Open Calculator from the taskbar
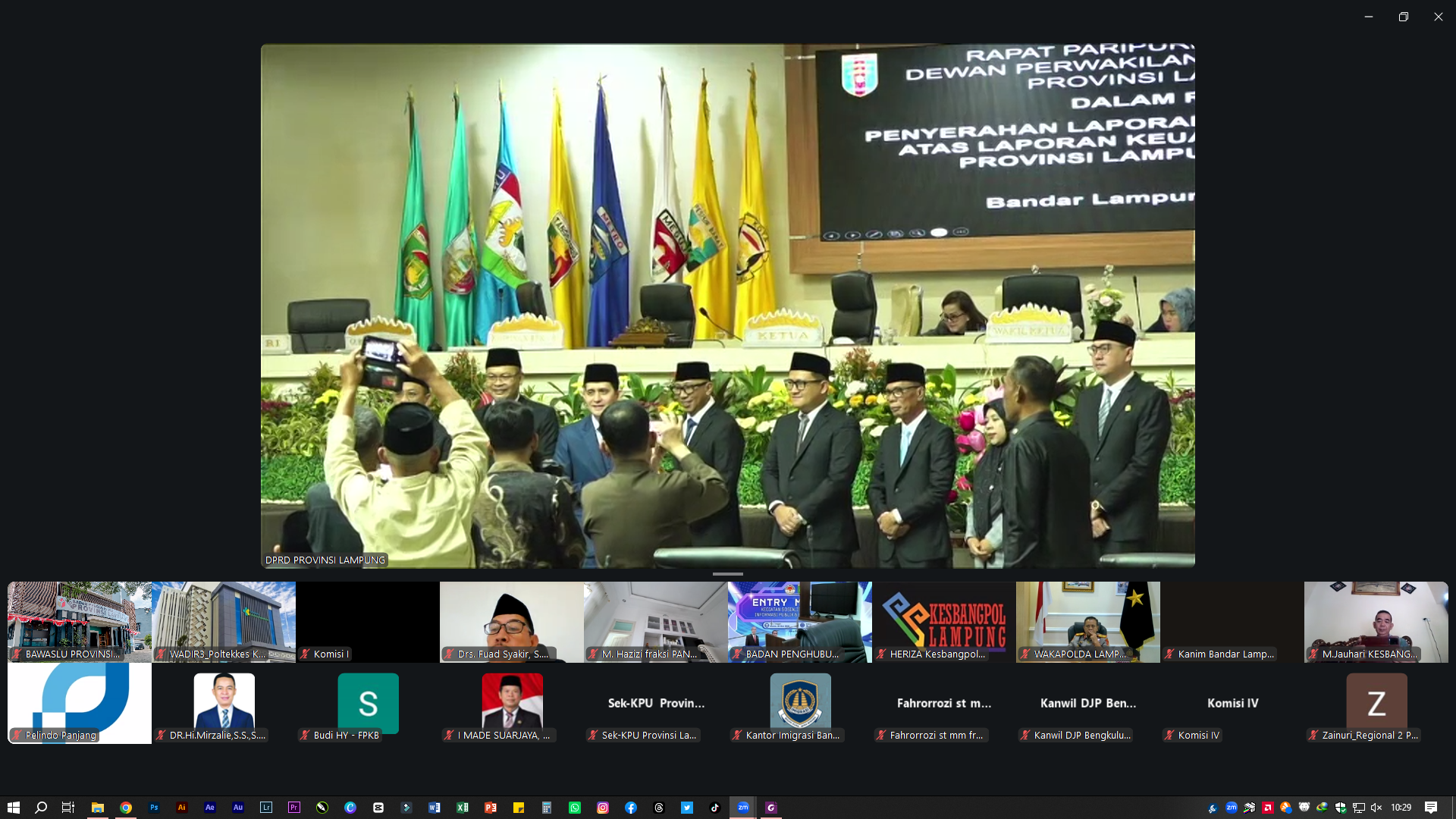The width and height of the screenshot is (1456, 819). coord(547,808)
